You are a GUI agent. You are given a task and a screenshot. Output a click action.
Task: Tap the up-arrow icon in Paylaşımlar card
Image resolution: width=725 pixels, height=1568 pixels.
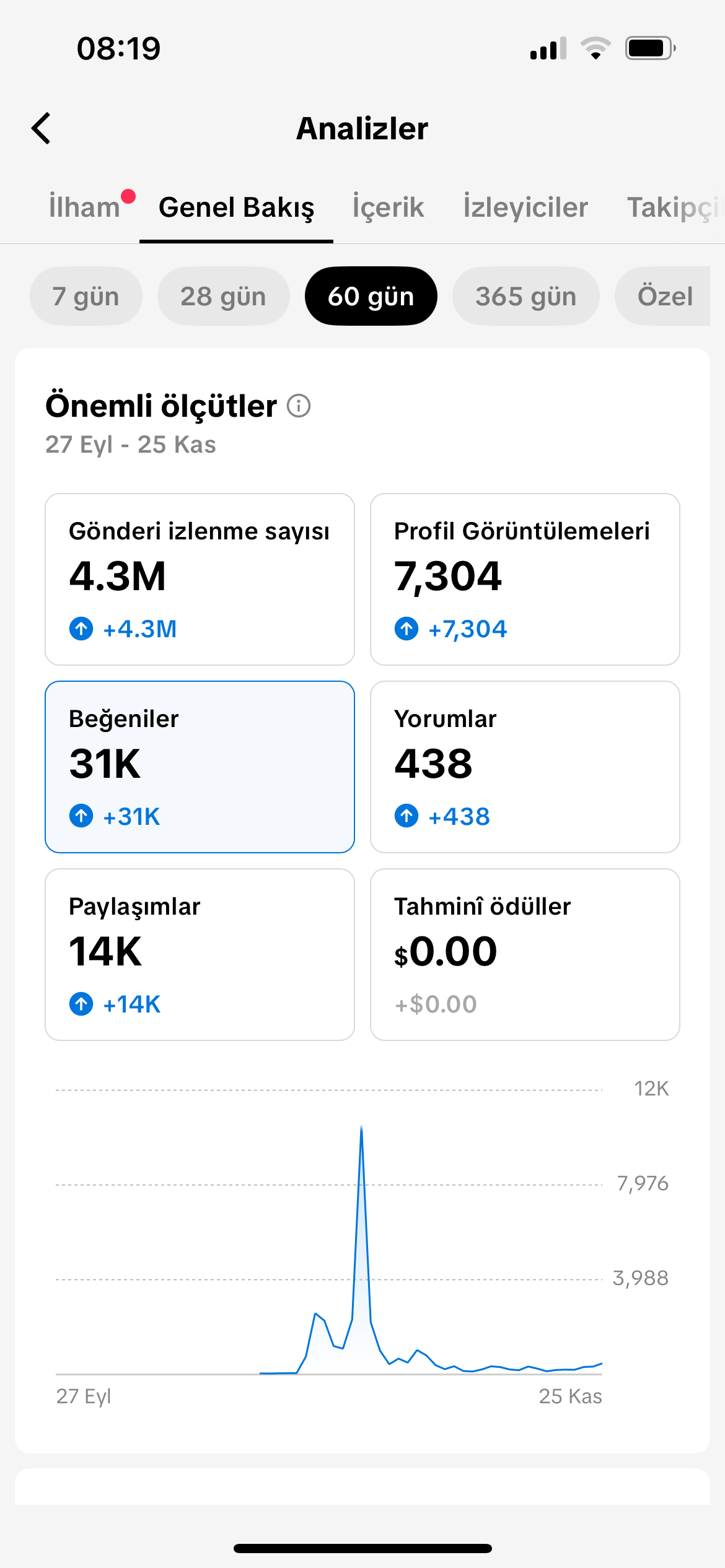coord(81,1003)
